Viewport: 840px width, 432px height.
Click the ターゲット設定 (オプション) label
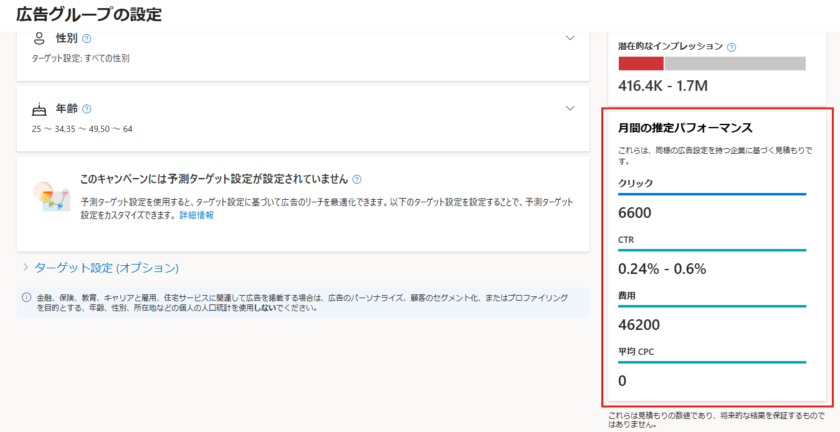106,267
